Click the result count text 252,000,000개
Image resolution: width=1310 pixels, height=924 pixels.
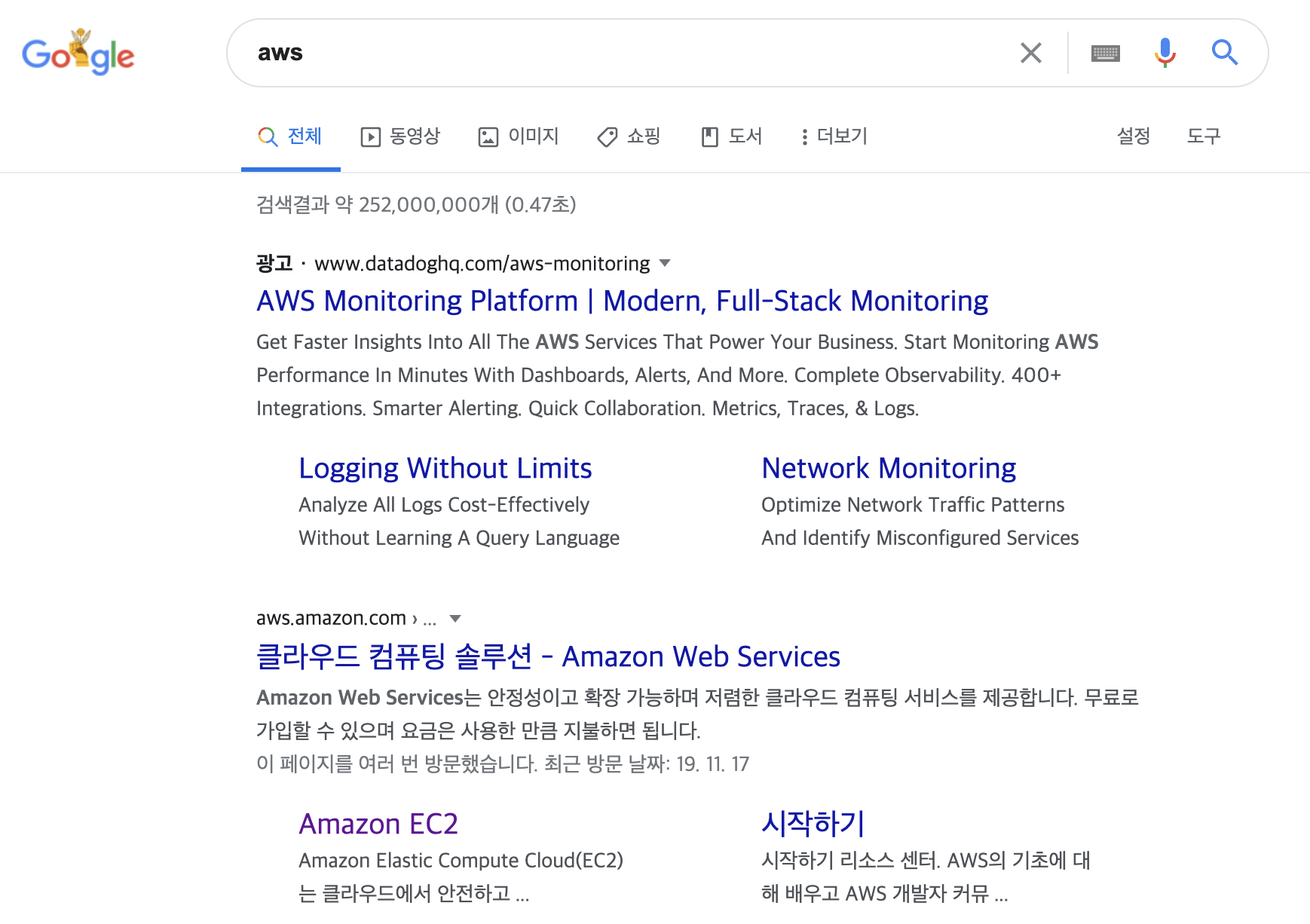[429, 204]
